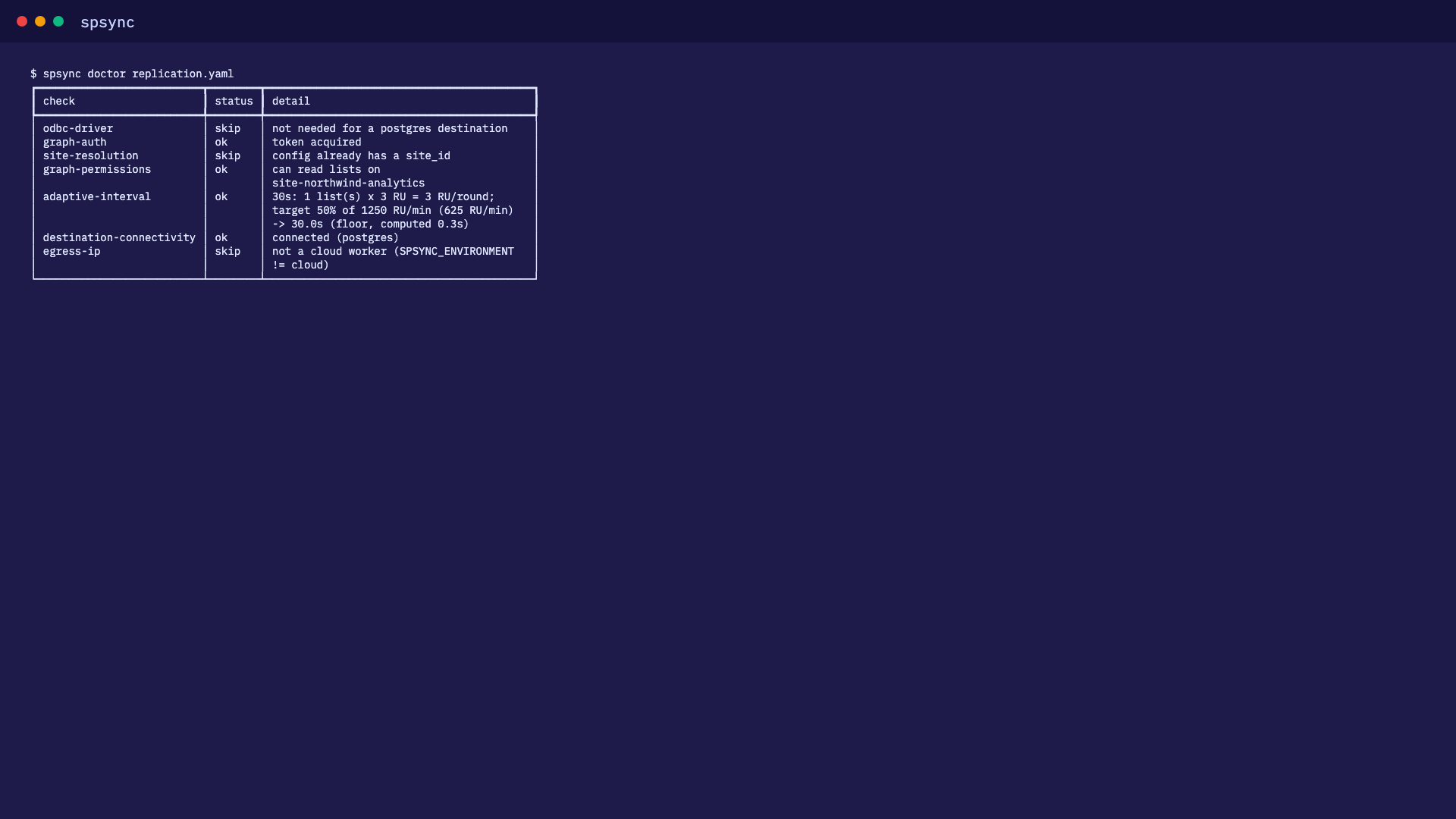Click the '30s: 1 list(s) x 3 RU' line

pos(384,196)
